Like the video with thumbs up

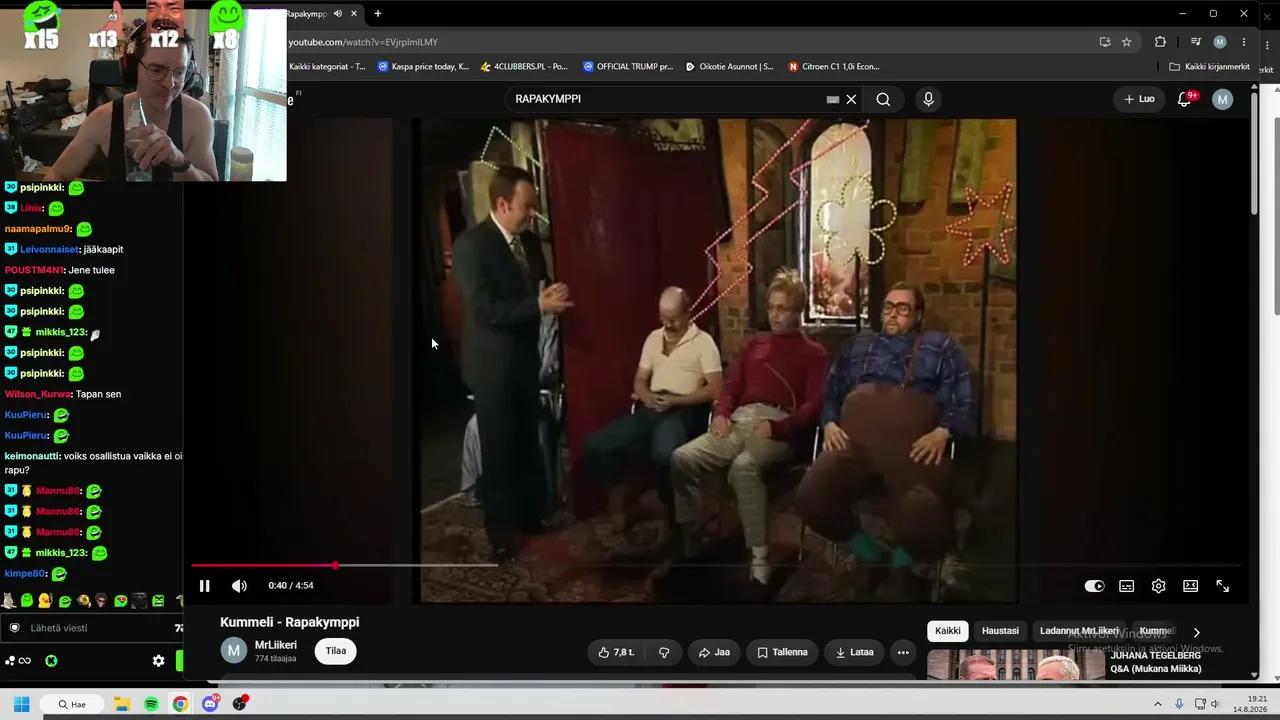pyautogui.click(x=617, y=652)
